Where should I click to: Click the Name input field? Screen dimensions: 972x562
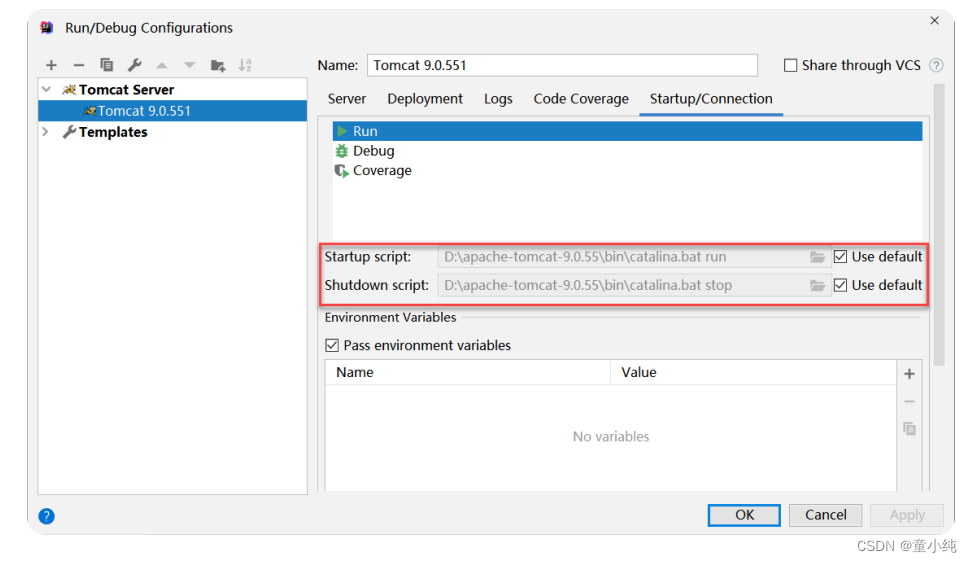pos(562,65)
